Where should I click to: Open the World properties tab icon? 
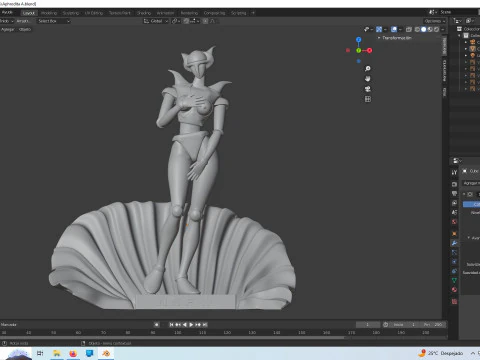tap(454, 222)
